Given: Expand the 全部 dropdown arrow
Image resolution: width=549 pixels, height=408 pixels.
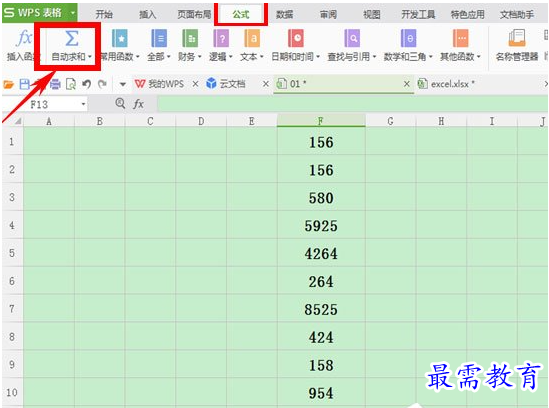Looking at the screenshot, I should pyautogui.click(x=168, y=57).
